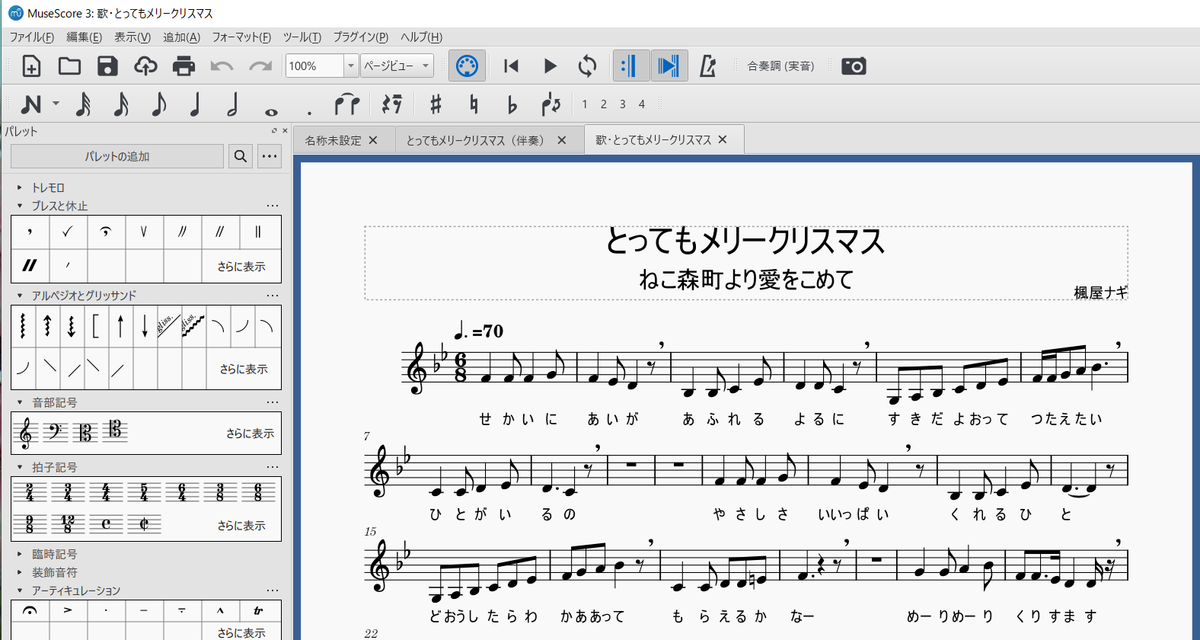Expand the 装飾音符 palette

19,572
